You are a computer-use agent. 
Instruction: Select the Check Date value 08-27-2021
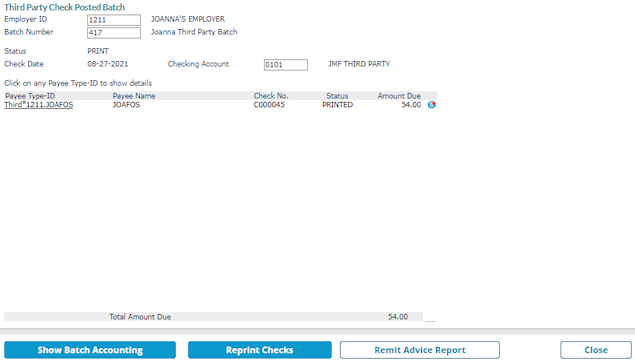click(x=107, y=64)
